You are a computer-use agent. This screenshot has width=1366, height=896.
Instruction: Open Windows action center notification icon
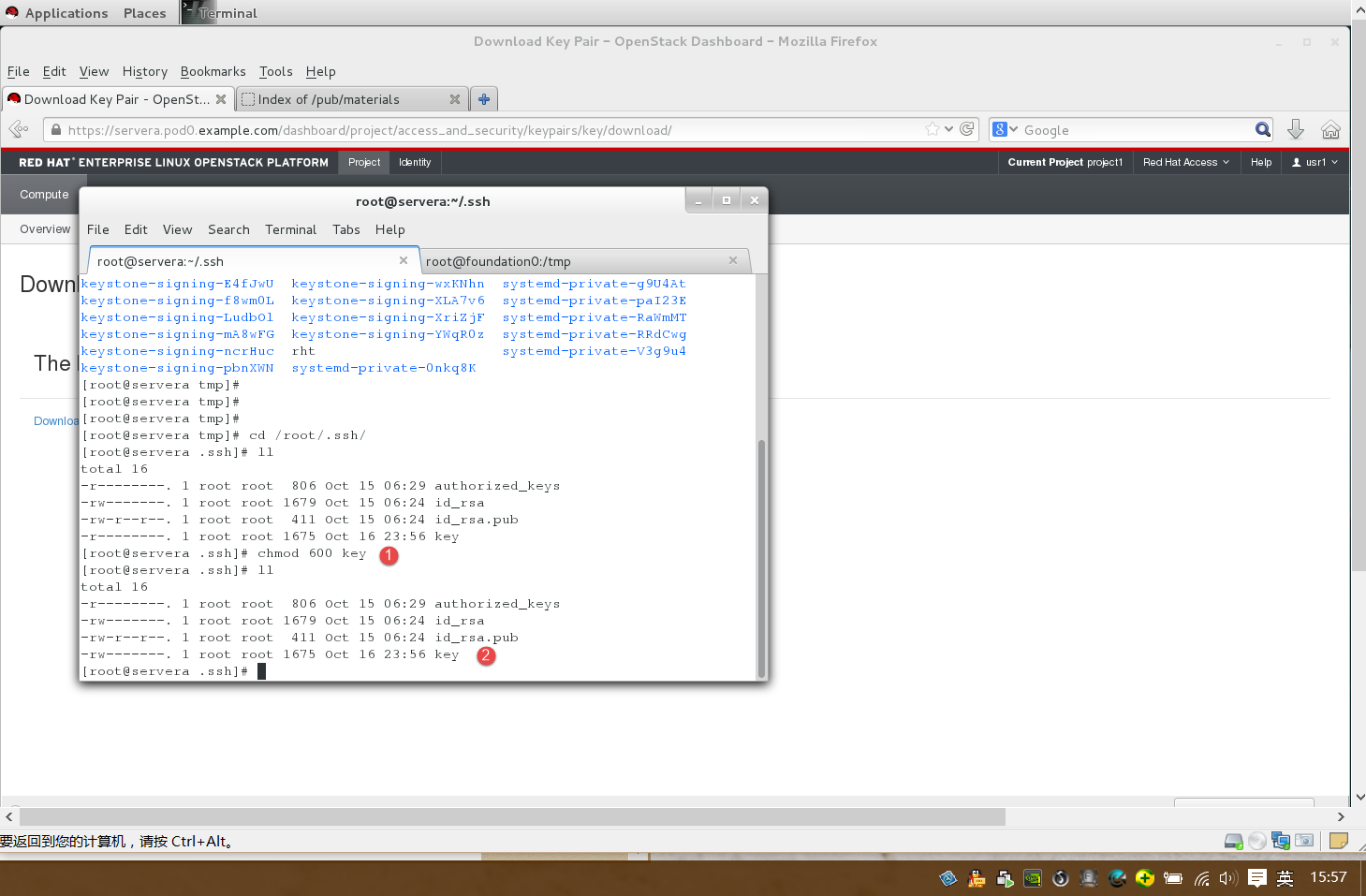[1257, 878]
